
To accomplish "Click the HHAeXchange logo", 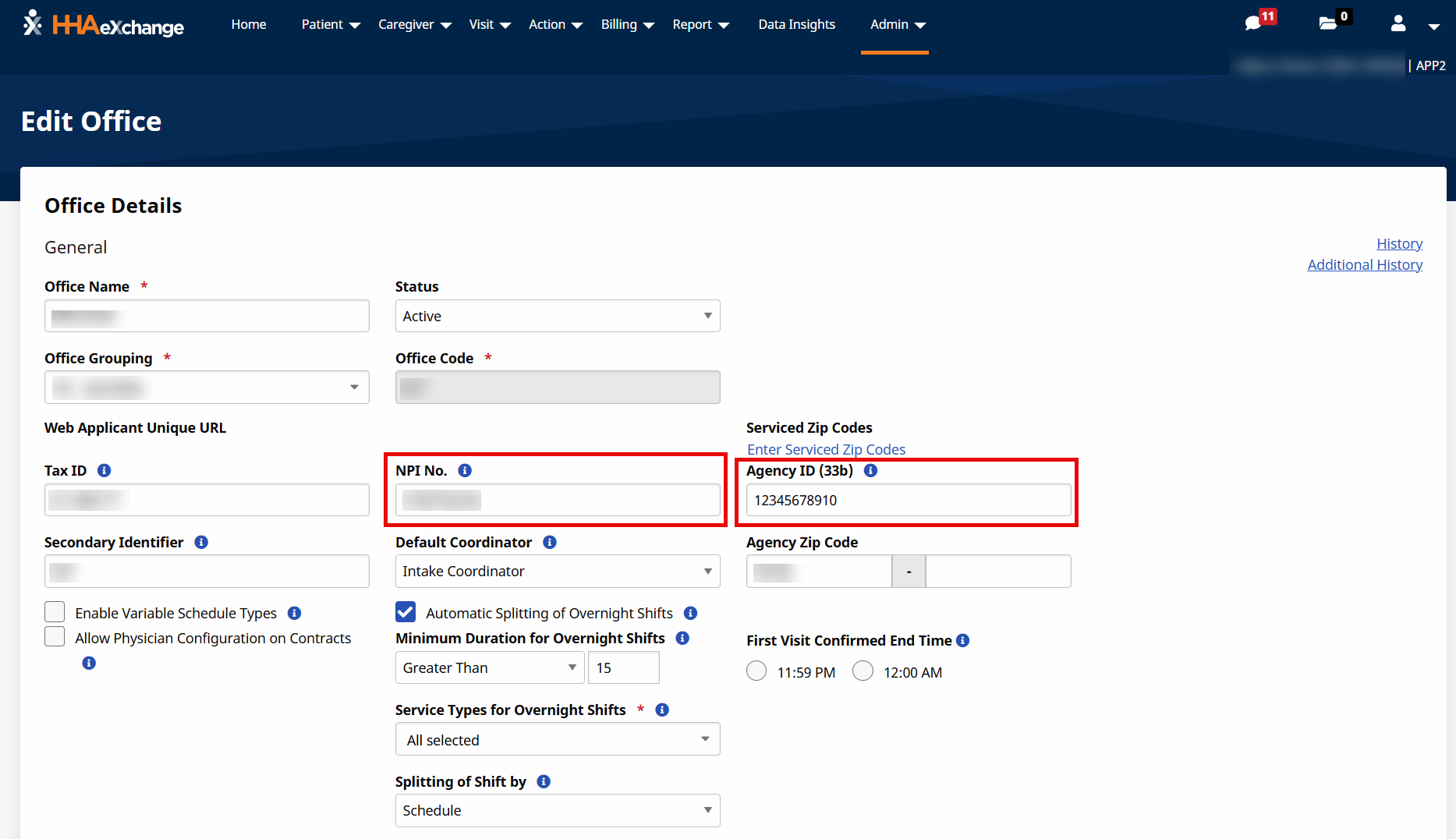I will pos(104,25).
